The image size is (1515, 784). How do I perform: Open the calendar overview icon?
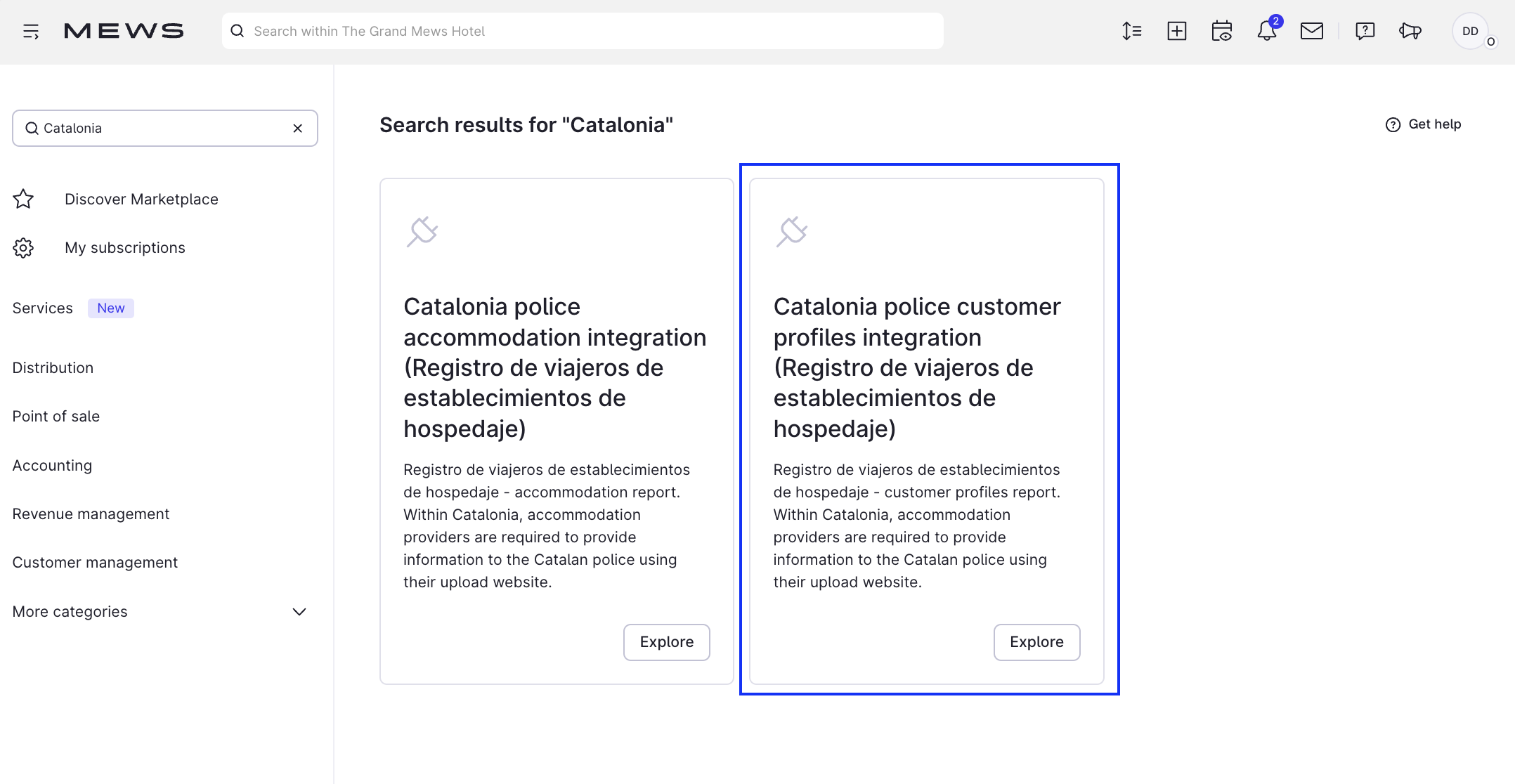pyautogui.click(x=1222, y=31)
